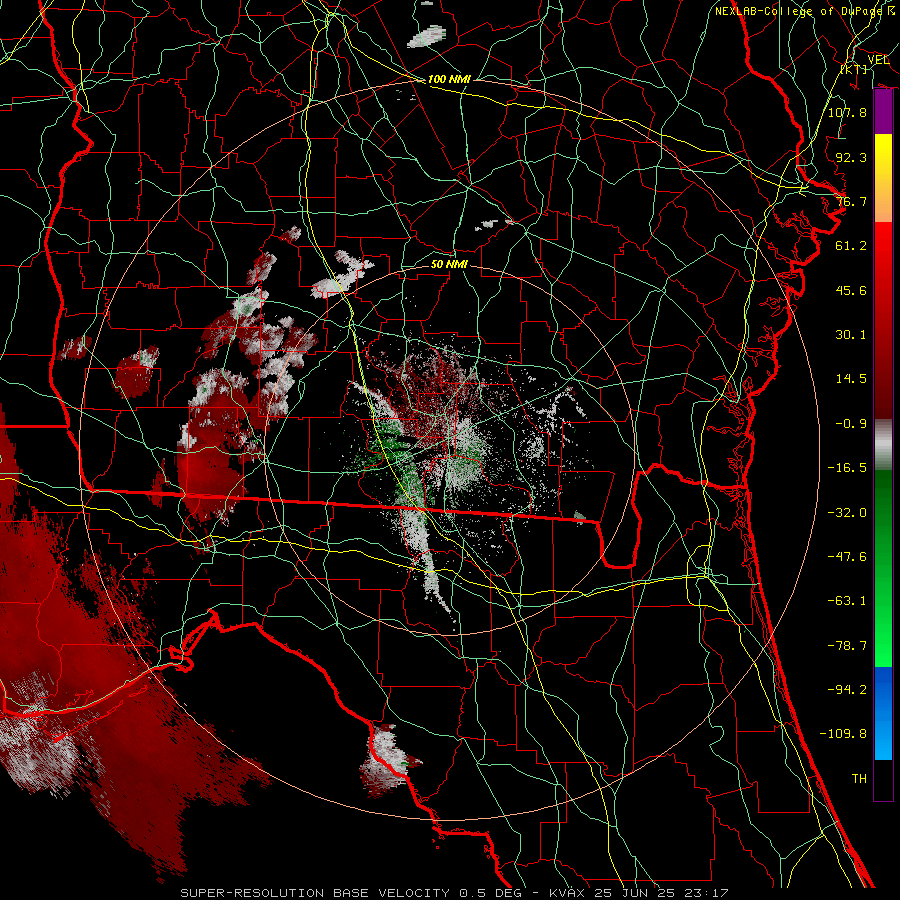Click the -16.5 value on velocity scale
The image size is (900, 900).
[847, 468]
